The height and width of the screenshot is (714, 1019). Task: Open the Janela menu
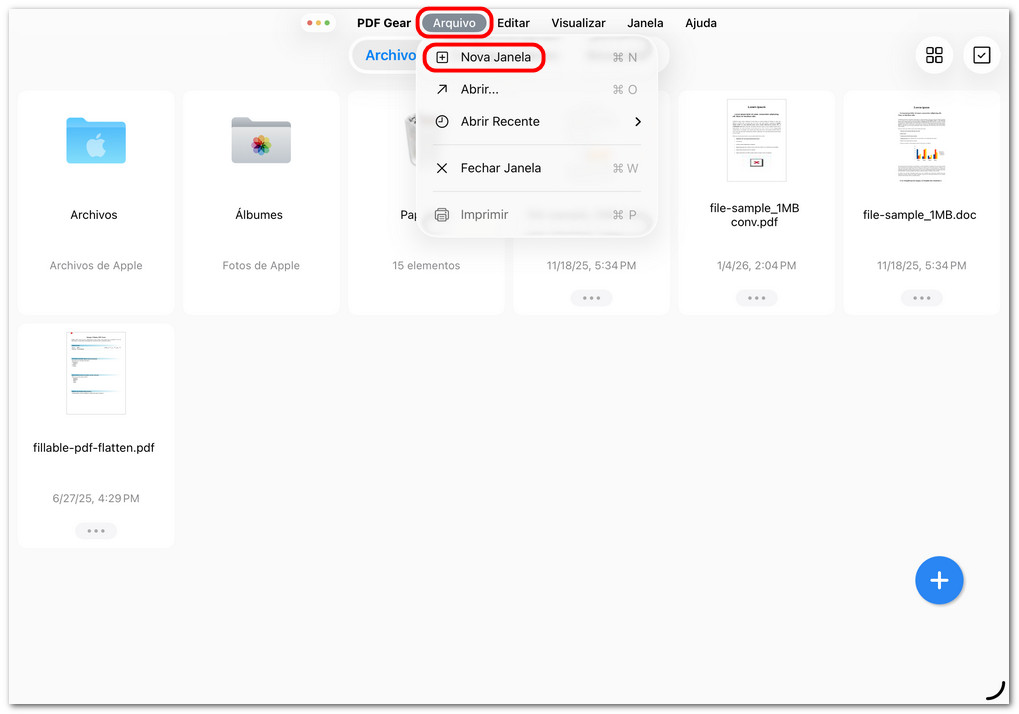tap(645, 22)
